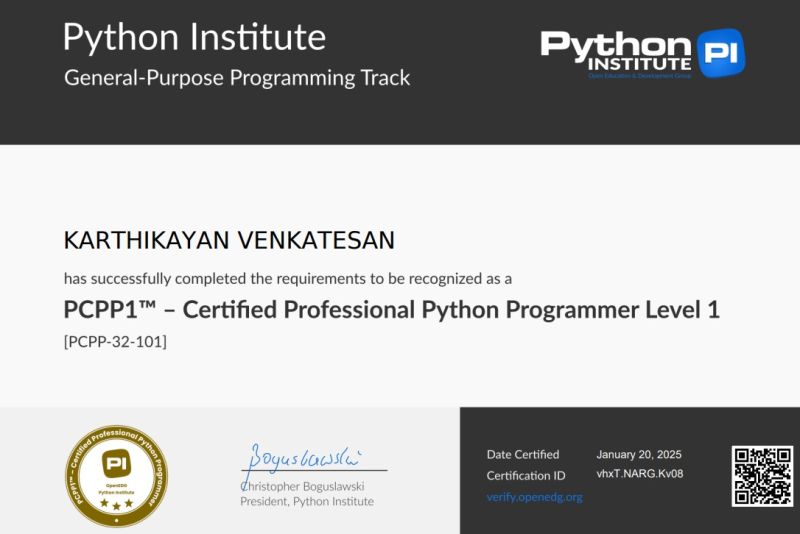Select the name Karthikayan Venkatesan
This screenshot has width=800, height=534.
click(x=229, y=240)
